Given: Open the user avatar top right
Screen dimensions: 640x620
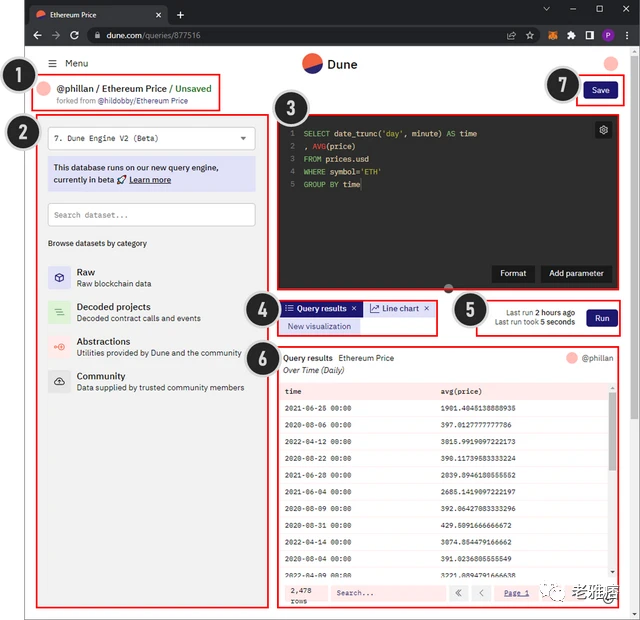Looking at the screenshot, I should click(611, 64).
